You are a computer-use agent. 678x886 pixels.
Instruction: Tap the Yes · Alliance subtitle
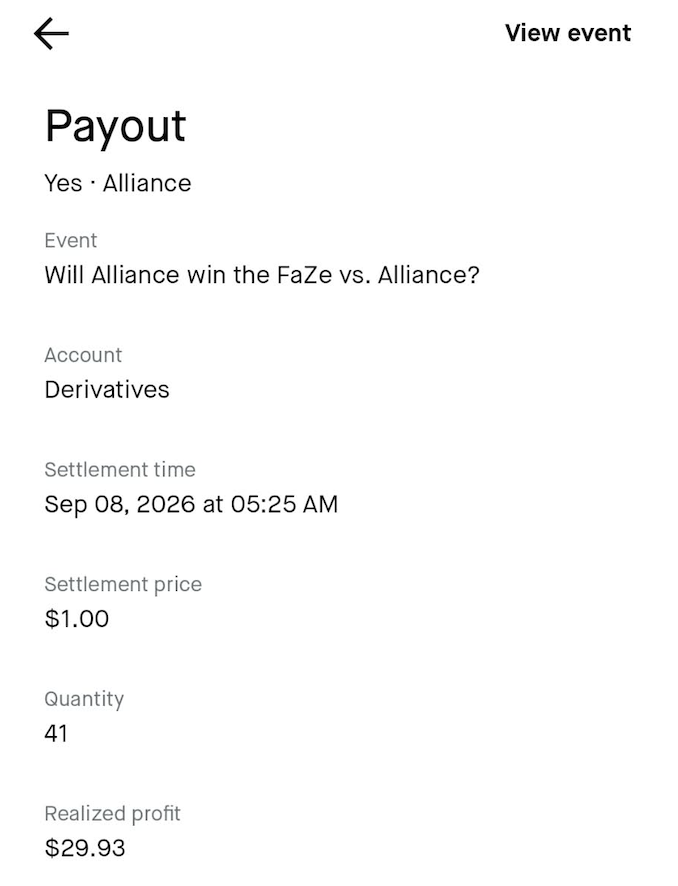118,184
